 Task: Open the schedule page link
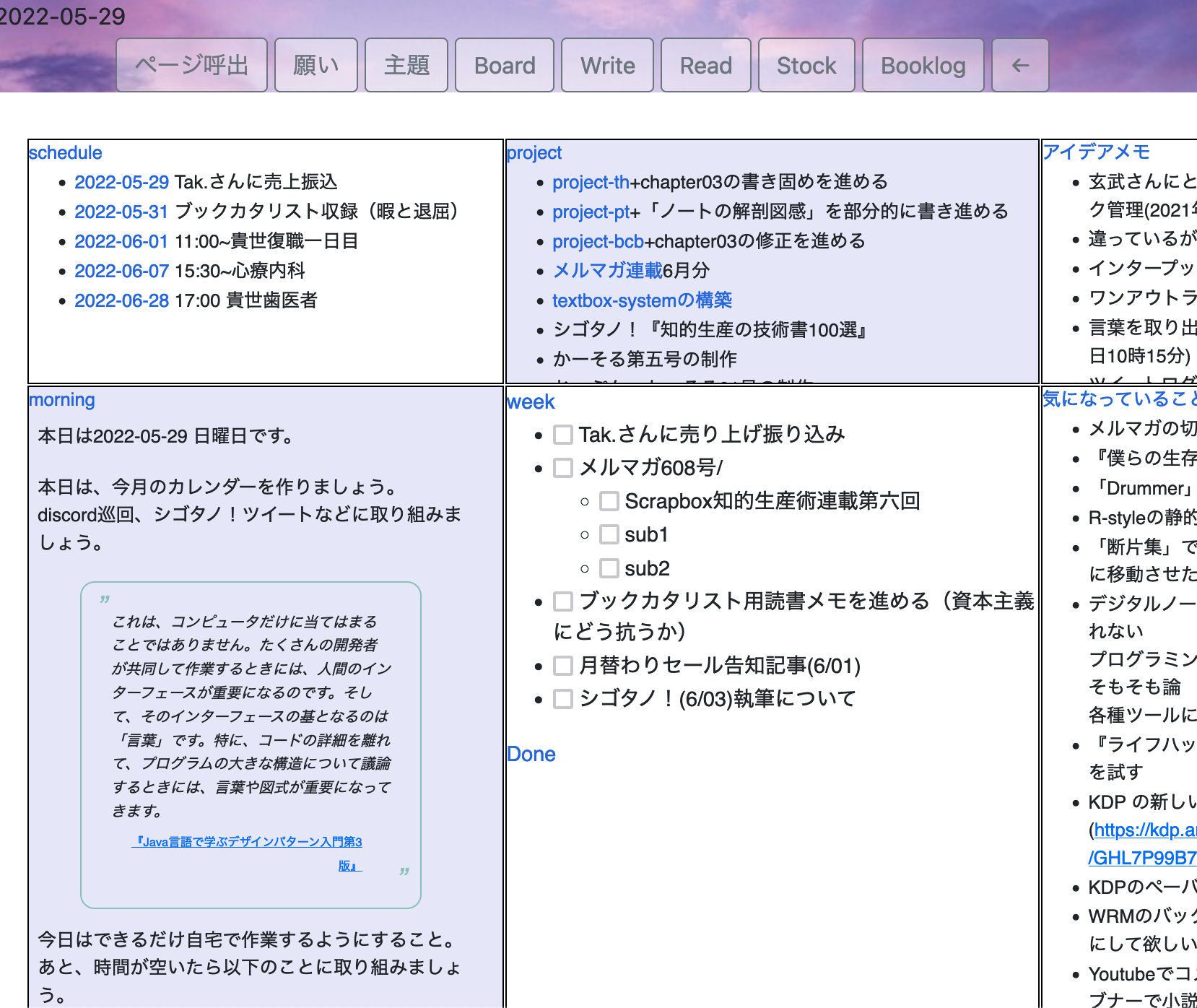pyautogui.click(x=65, y=152)
